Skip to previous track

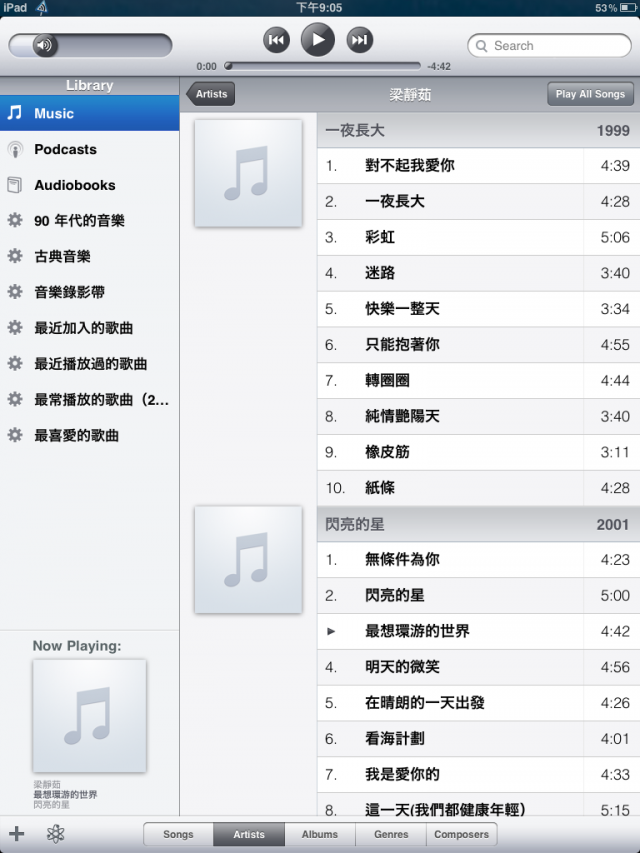[277, 40]
